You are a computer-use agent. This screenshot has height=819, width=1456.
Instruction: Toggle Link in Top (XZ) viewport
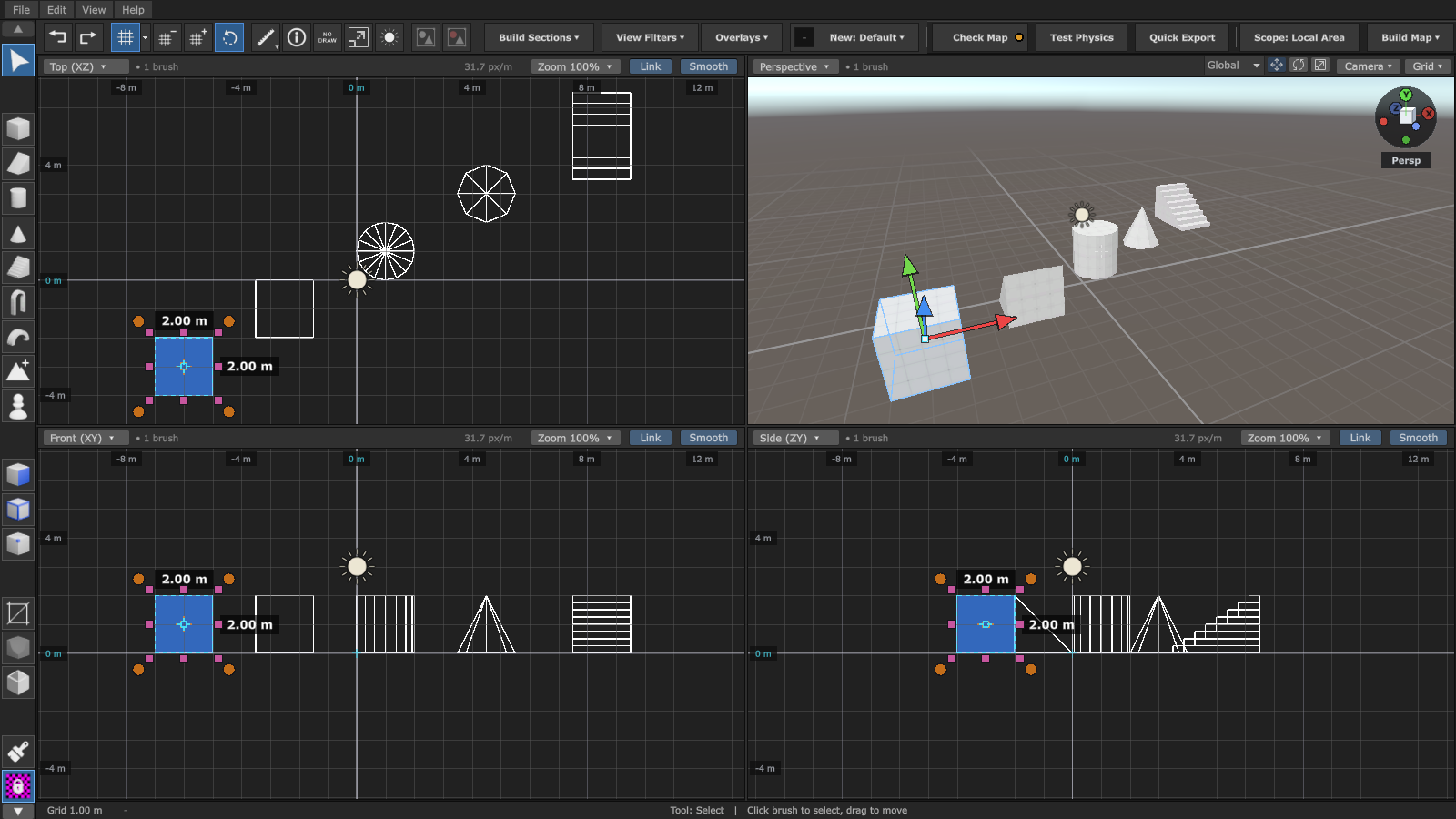[x=651, y=66]
